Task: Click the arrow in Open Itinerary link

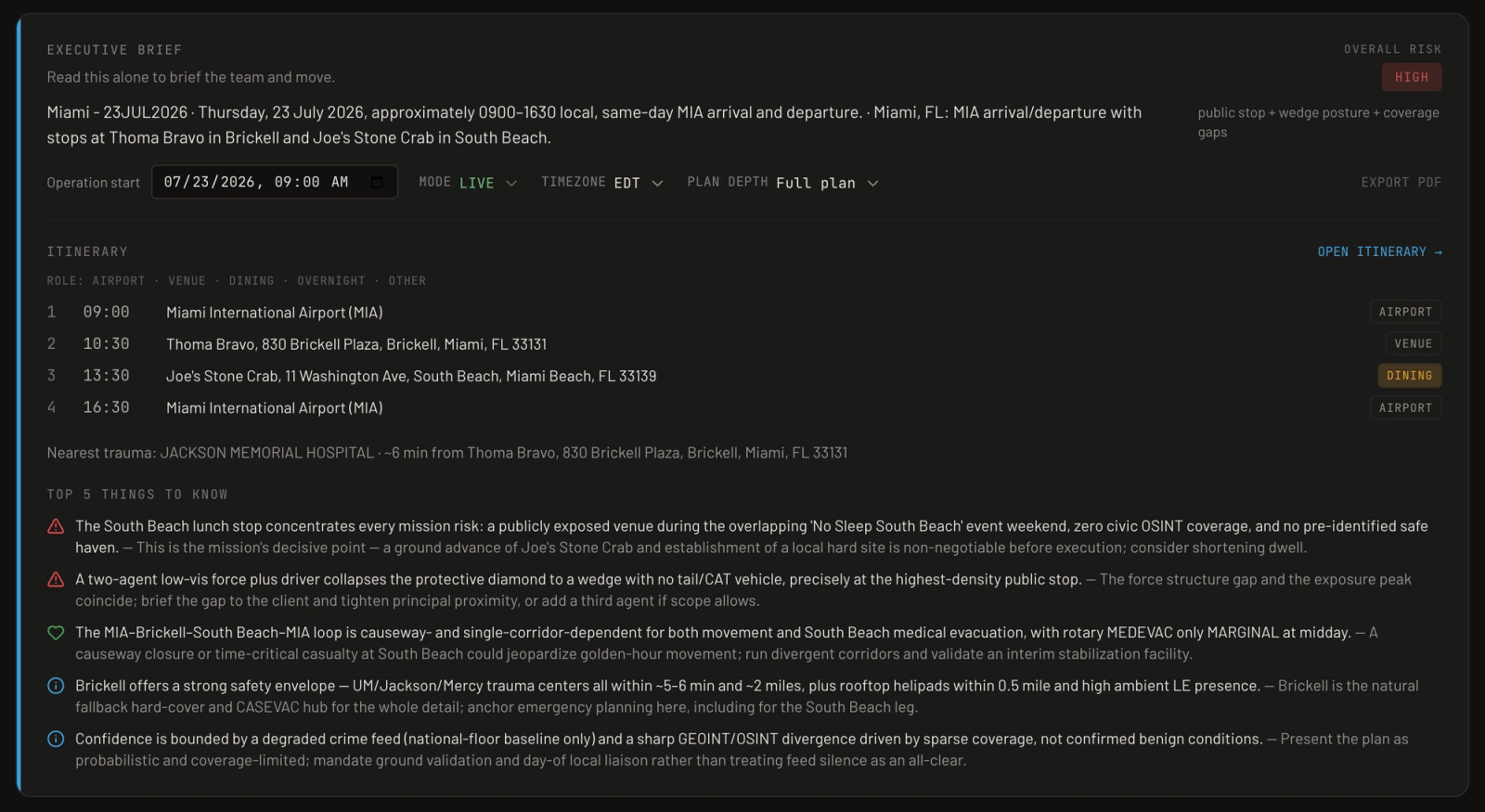Action: [x=1438, y=252]
